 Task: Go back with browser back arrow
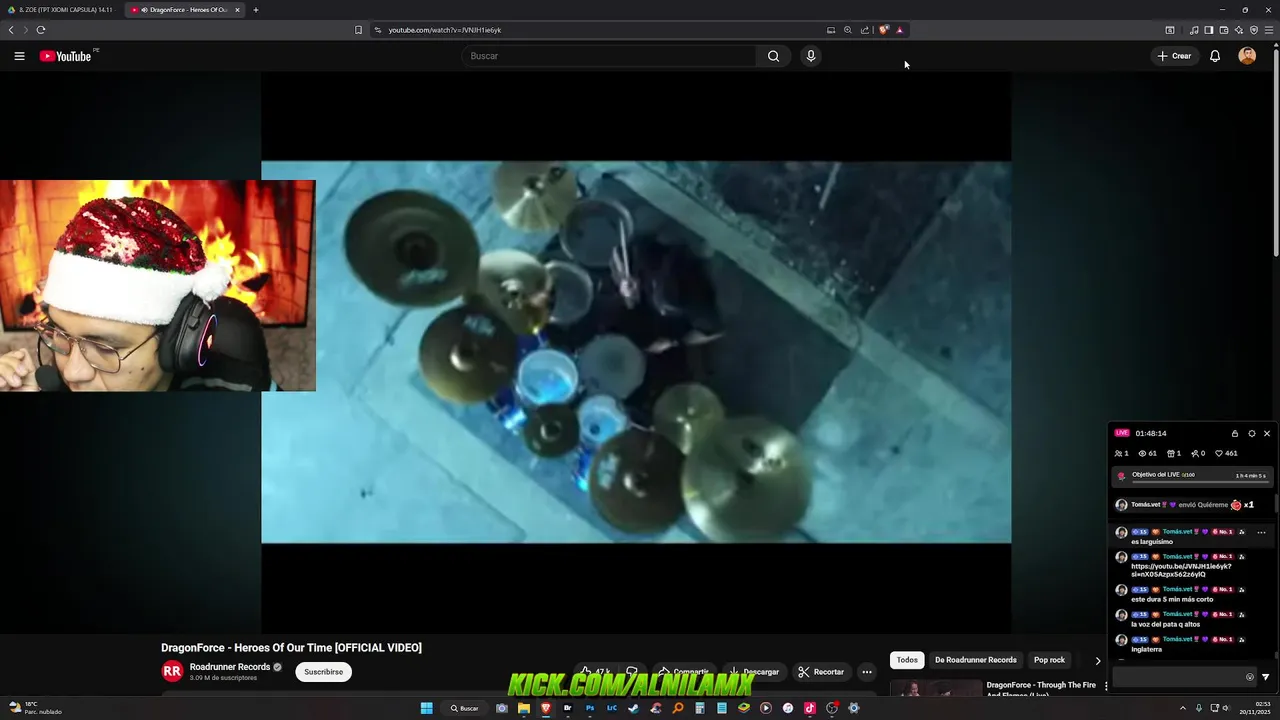11,30
